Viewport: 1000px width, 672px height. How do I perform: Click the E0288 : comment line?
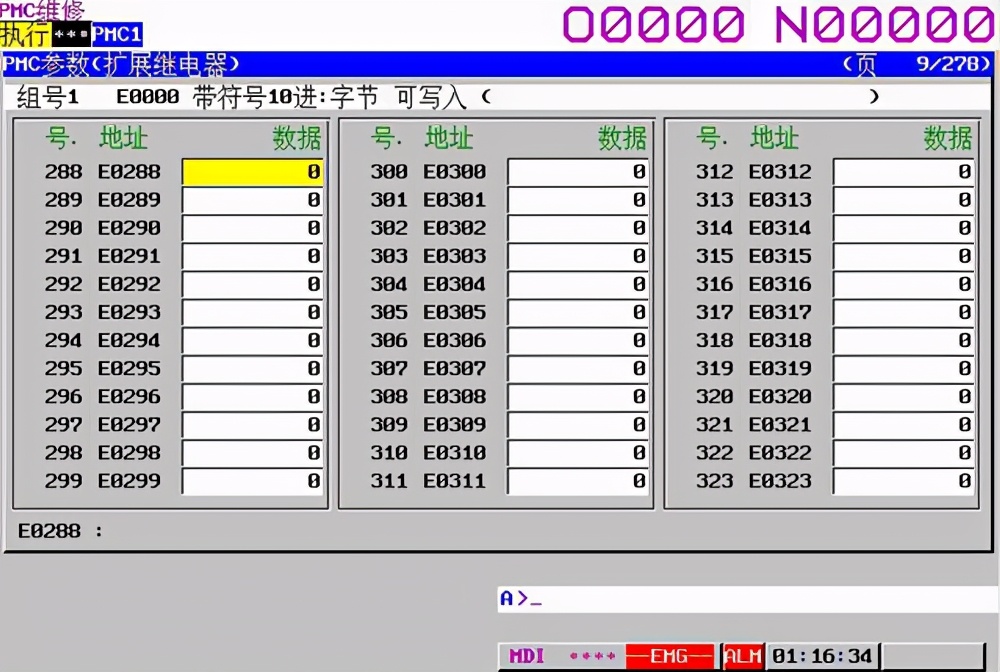60,531
